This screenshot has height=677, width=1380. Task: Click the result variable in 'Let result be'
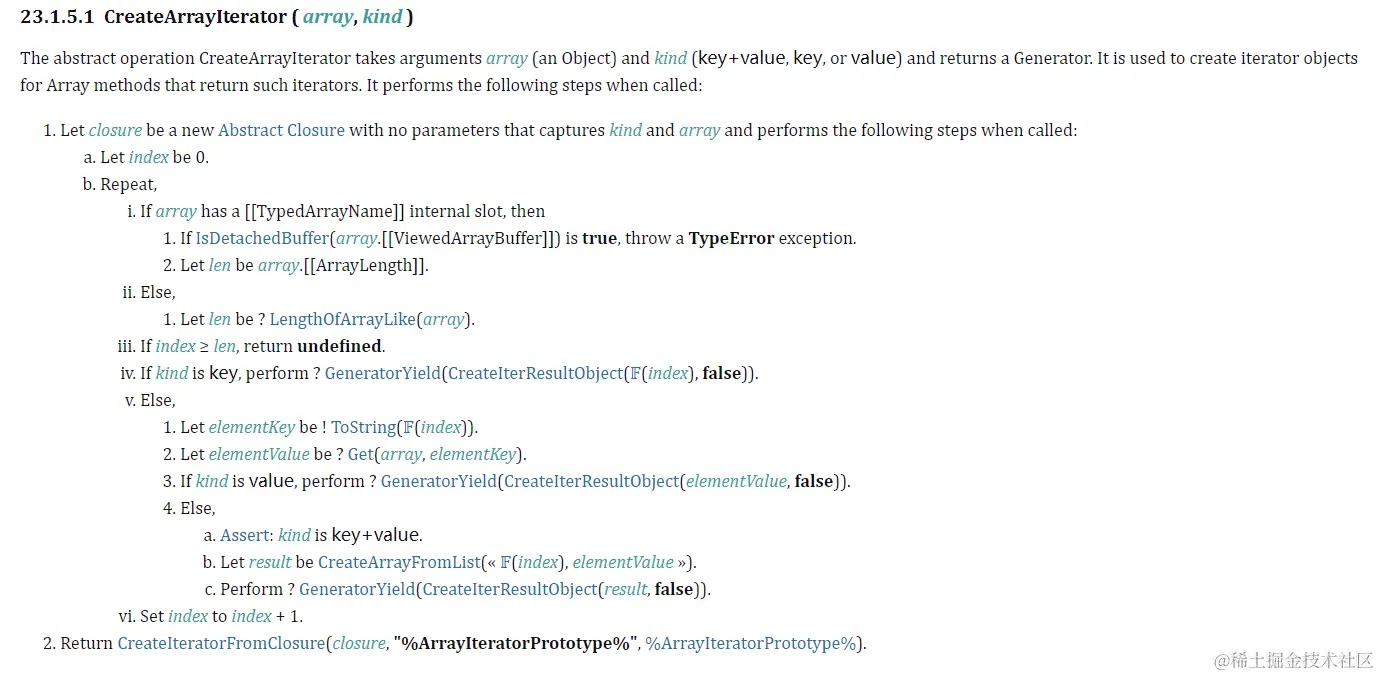click(269, 562)
